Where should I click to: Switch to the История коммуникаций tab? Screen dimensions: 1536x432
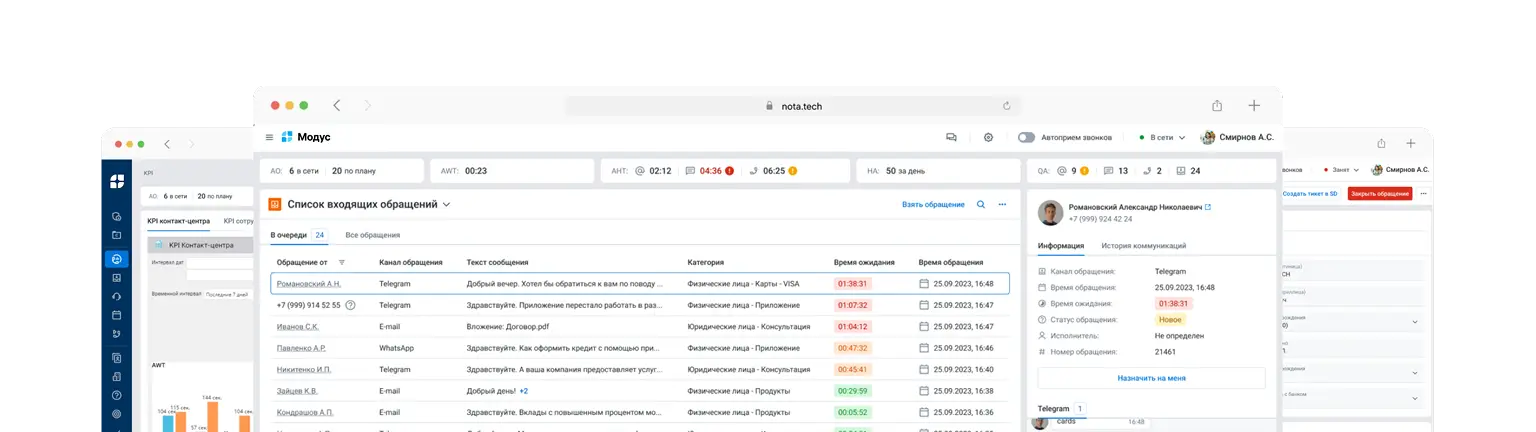point(1144,245)
